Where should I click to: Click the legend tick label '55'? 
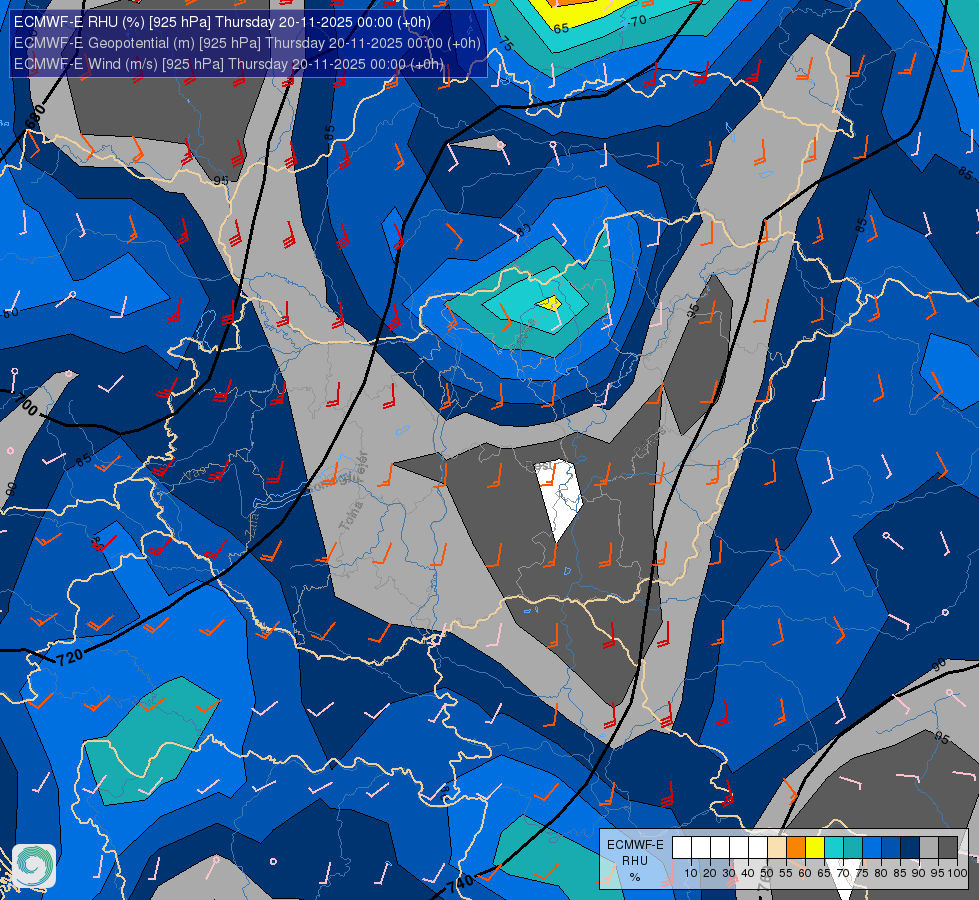click(x=786, y=873)
